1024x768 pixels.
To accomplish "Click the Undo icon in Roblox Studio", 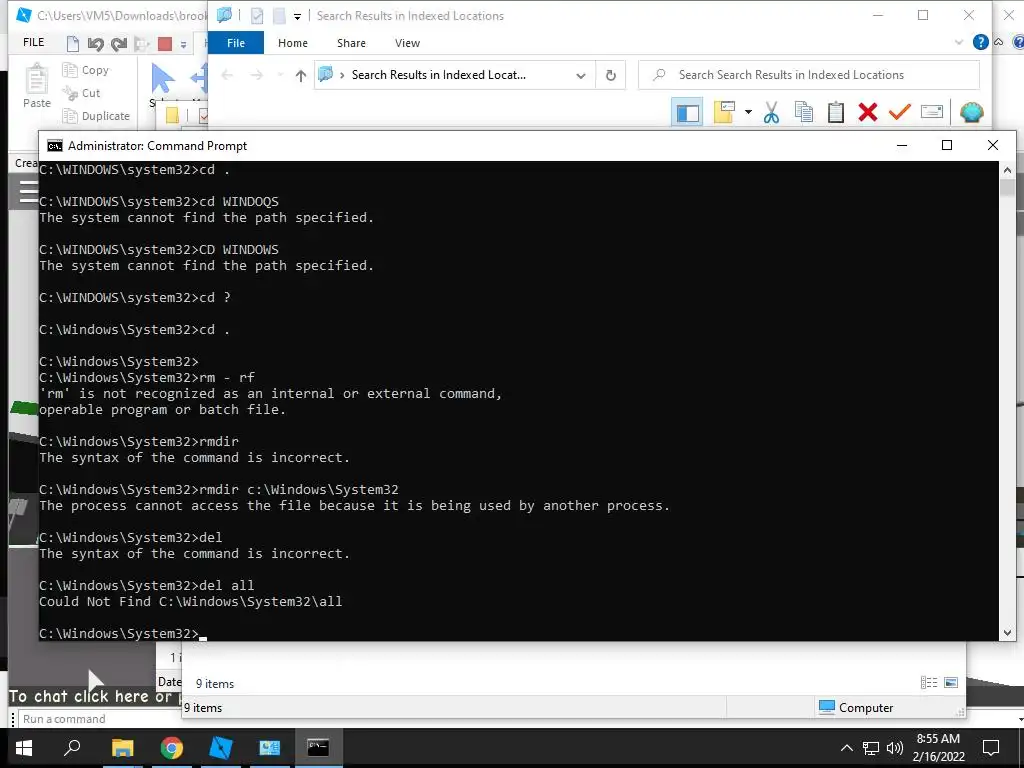I will tap(95, 44).
